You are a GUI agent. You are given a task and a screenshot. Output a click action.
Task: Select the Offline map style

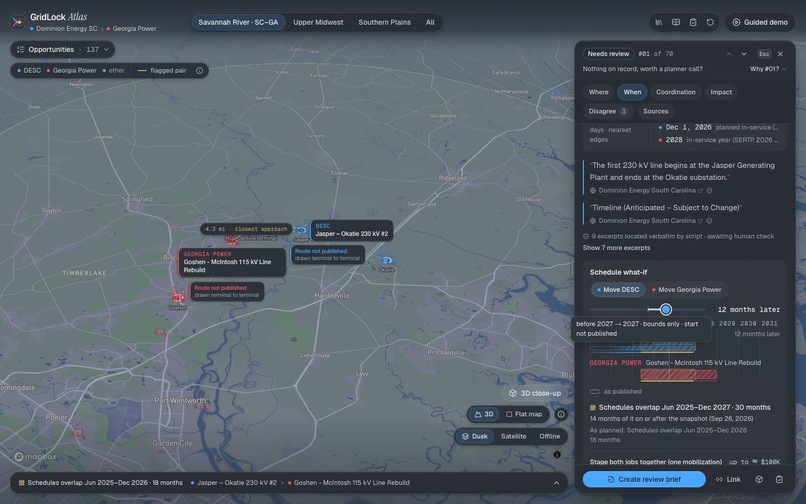549,436
